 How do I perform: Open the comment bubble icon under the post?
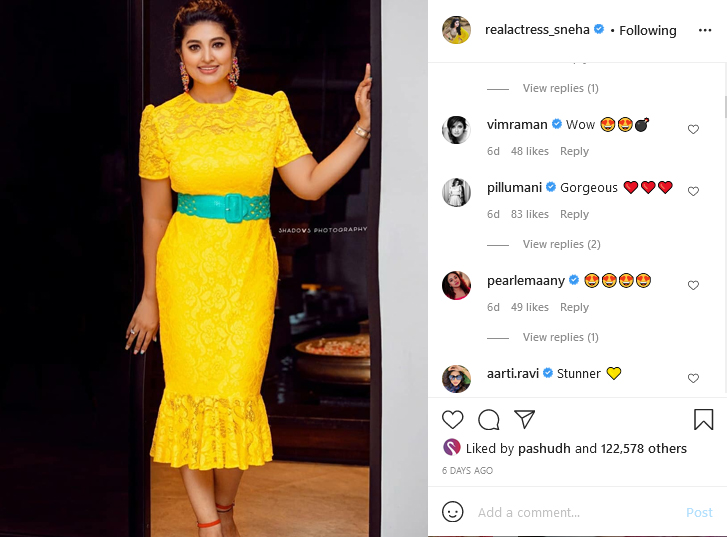[x=489, y=420]
